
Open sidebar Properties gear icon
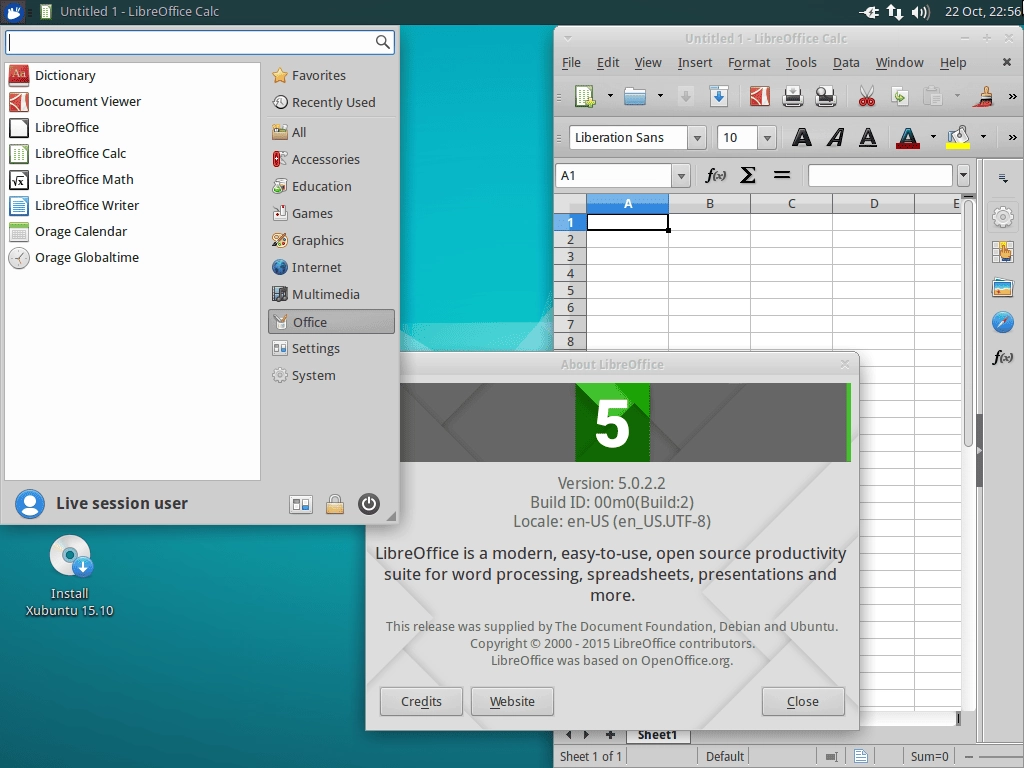point(1003,217)
